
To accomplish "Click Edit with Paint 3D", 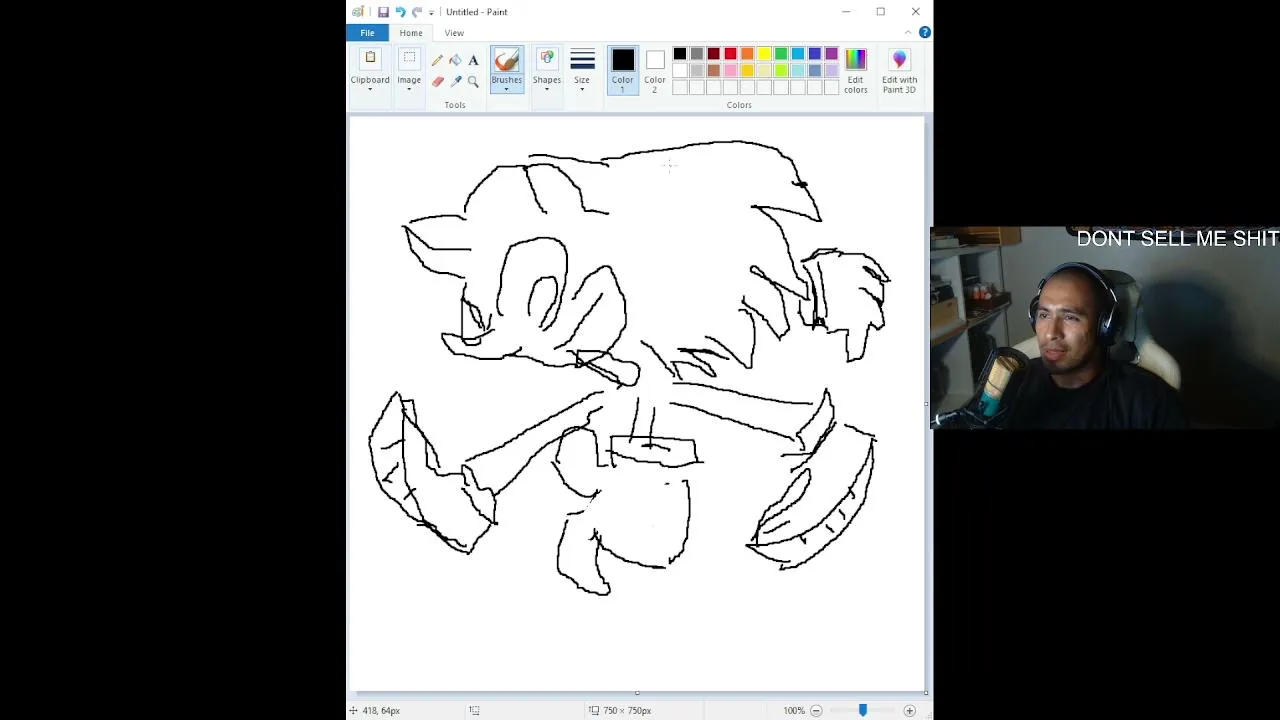I will pos(899,71).
